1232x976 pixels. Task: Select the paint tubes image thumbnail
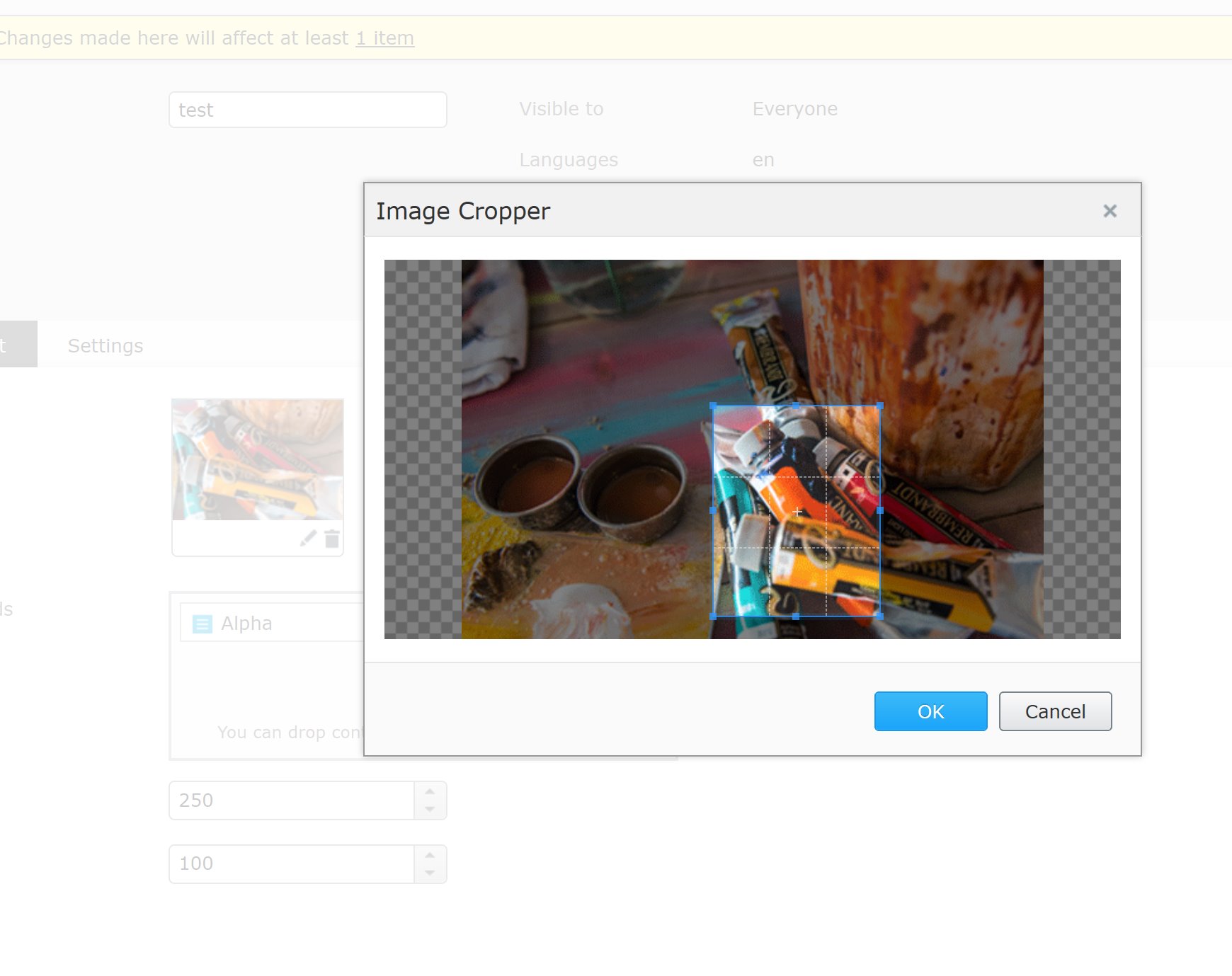pos(258,459)
